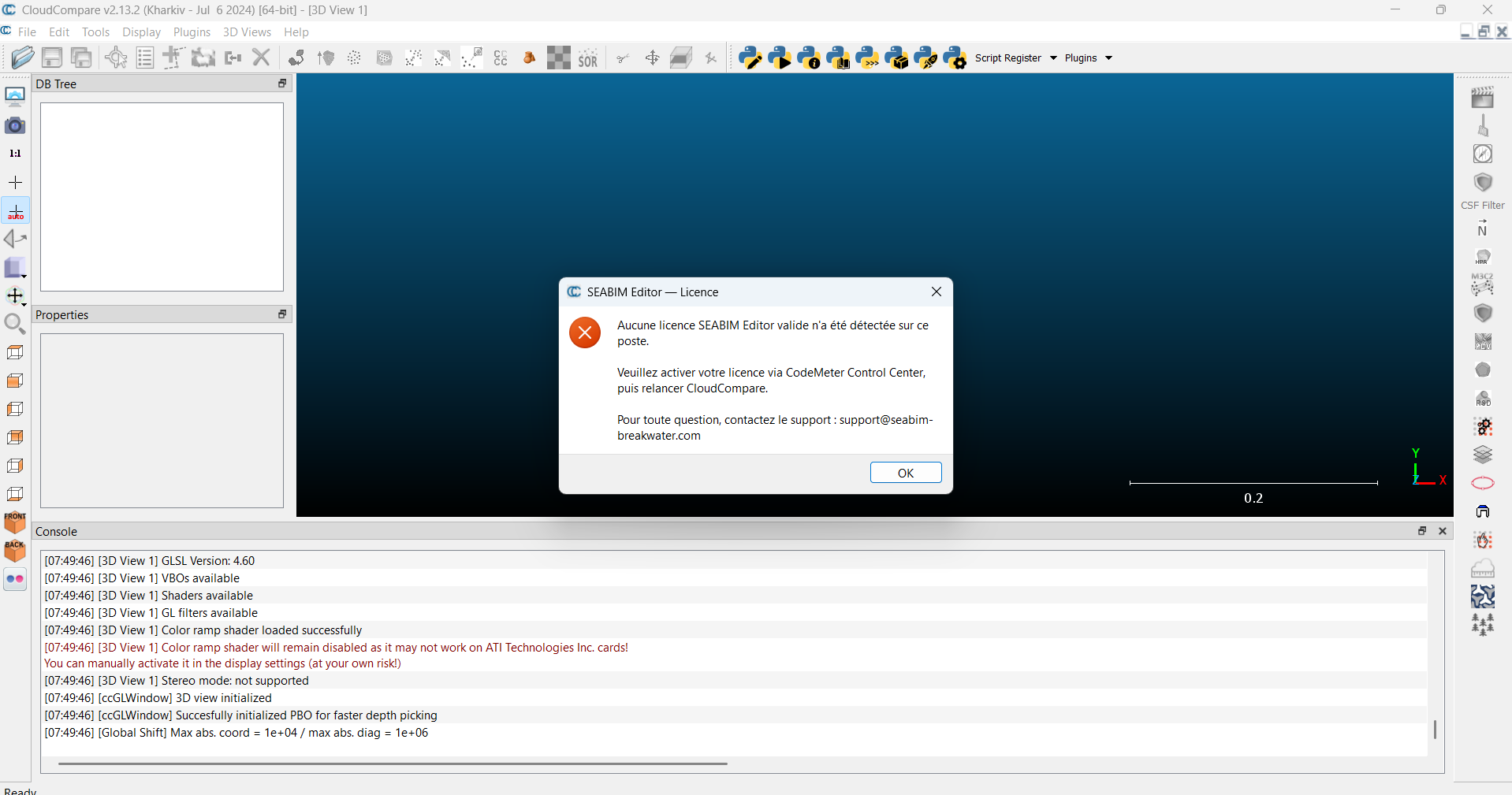
Task: Close the Console panel
Action: point(1443,531)
